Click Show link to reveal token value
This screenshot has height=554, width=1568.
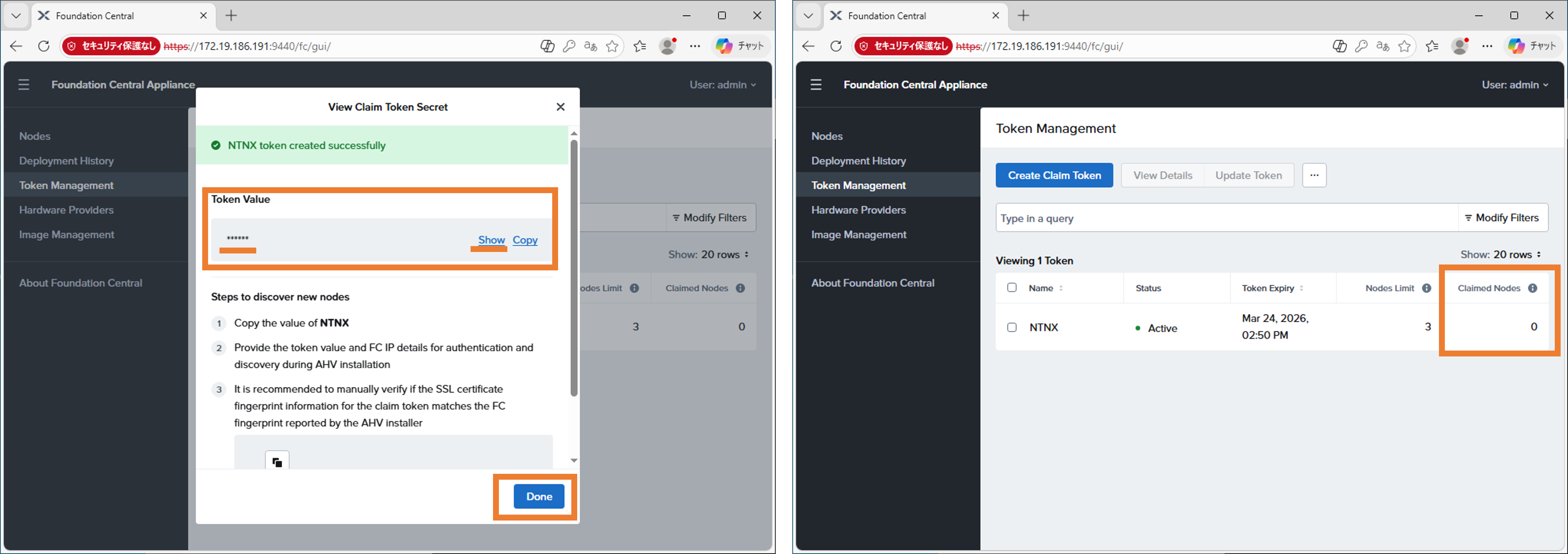click(490, 240)
